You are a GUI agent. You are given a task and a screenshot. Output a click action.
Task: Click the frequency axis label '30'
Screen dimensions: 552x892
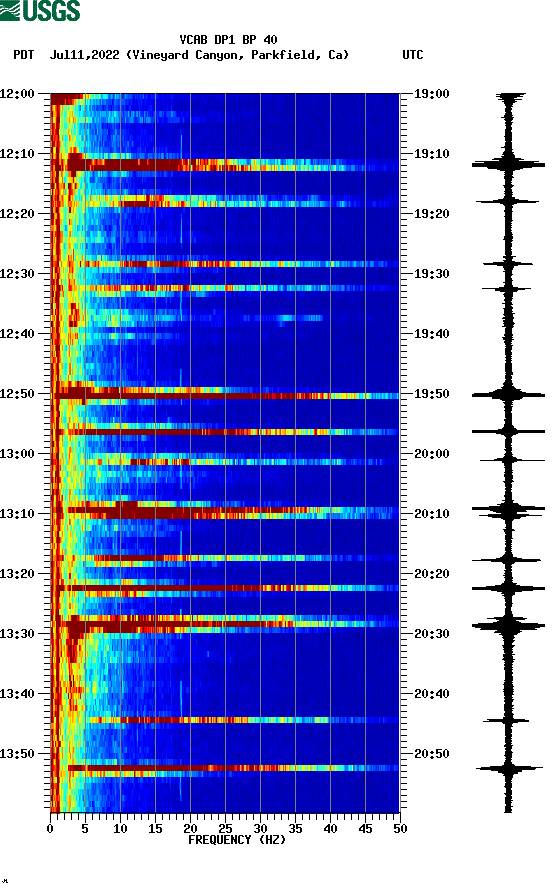coord(260,829)
